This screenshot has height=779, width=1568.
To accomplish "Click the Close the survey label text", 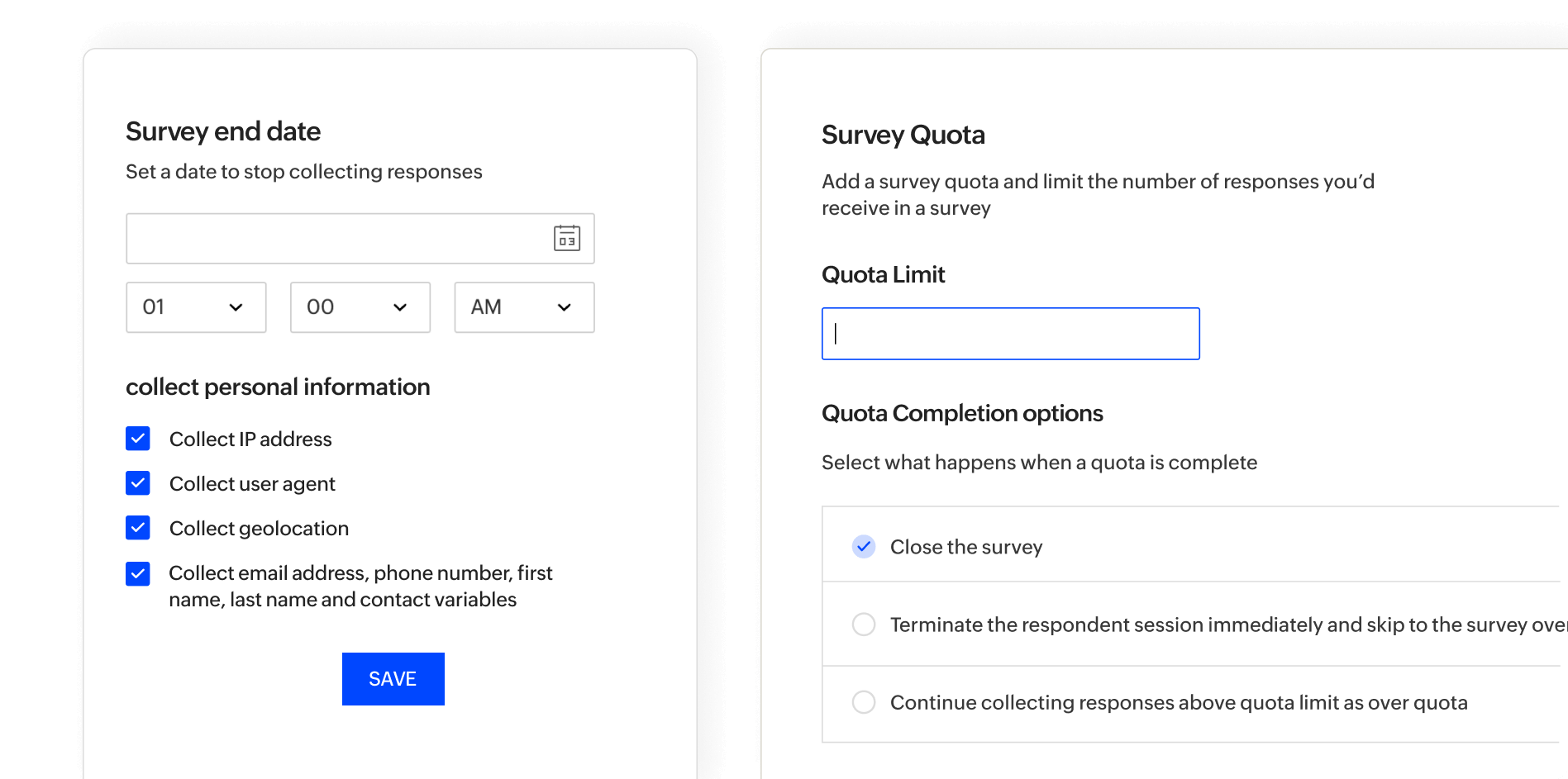I will click(965, 547).
